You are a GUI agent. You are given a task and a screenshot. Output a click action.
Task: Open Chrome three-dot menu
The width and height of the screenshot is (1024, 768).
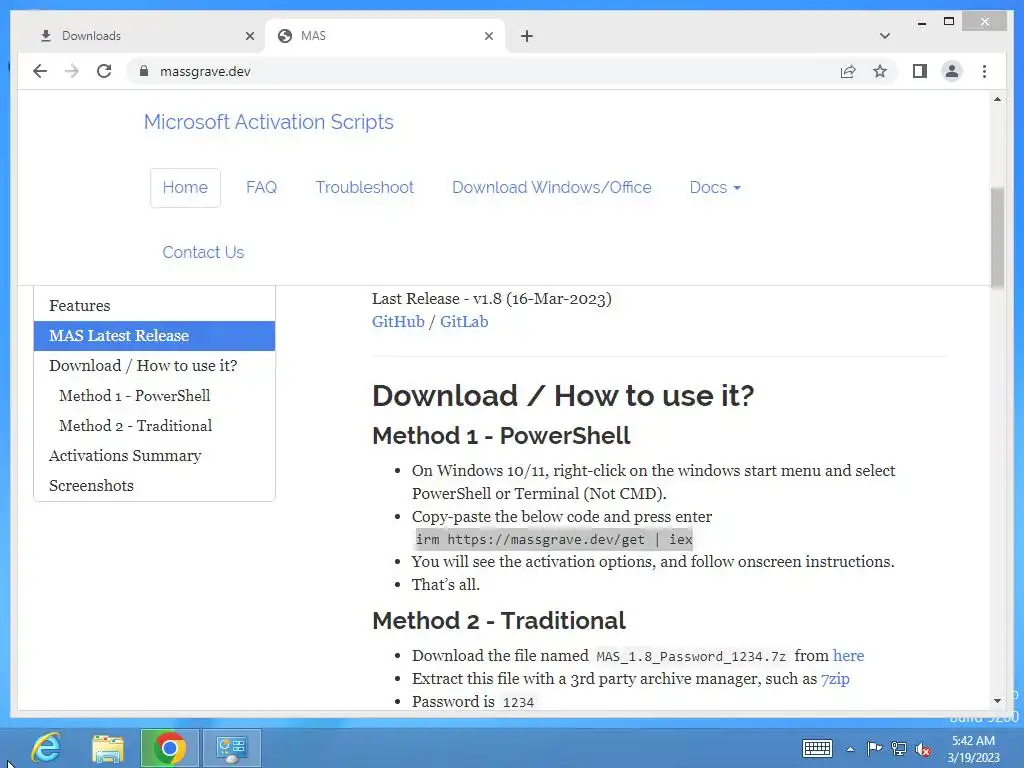[984, 71]
